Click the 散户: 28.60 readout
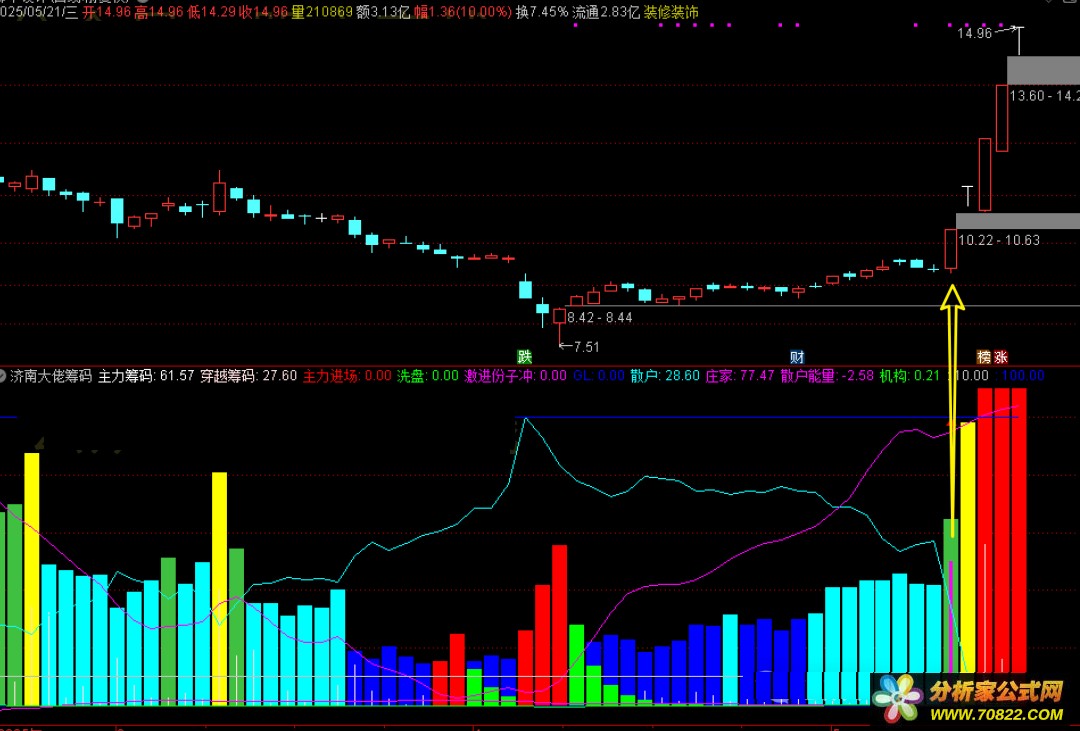 pos(665,375)
